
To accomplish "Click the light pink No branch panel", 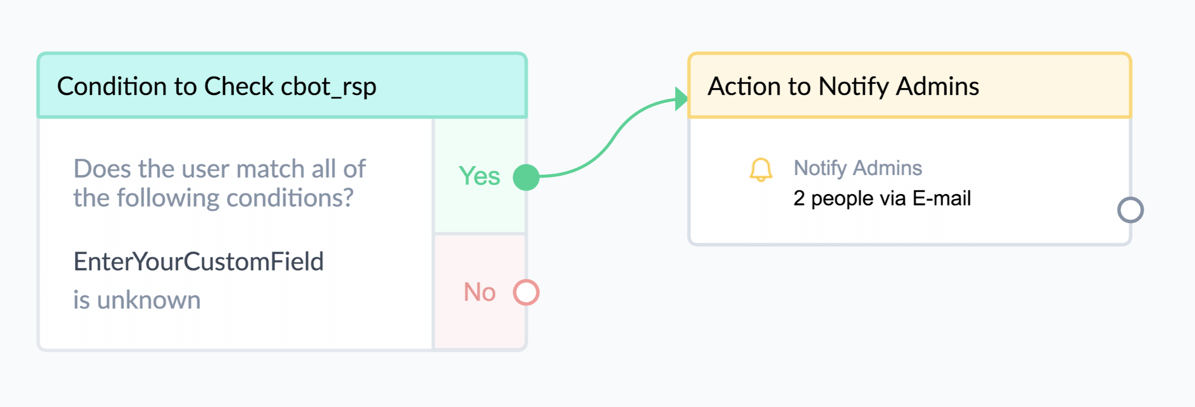I will tap(479, 292).
